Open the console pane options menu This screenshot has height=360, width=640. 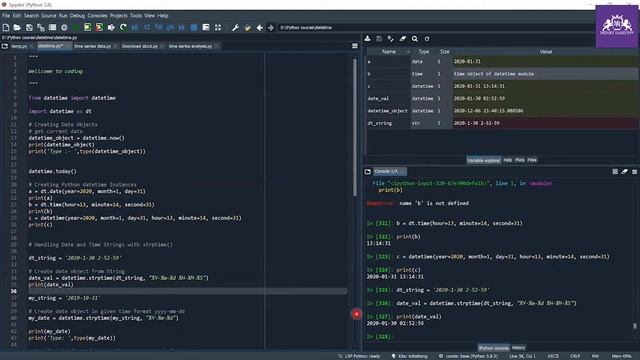[x=634, y=172]
